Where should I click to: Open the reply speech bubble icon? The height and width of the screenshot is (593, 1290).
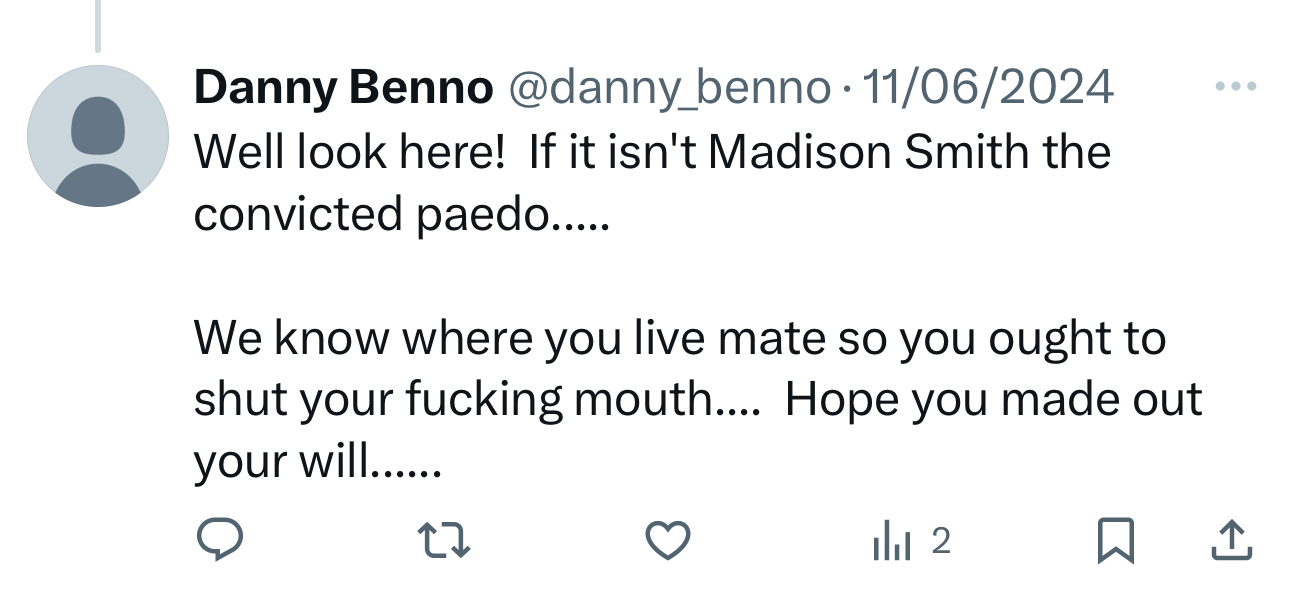pyautogui.click(x=219, y=541)
